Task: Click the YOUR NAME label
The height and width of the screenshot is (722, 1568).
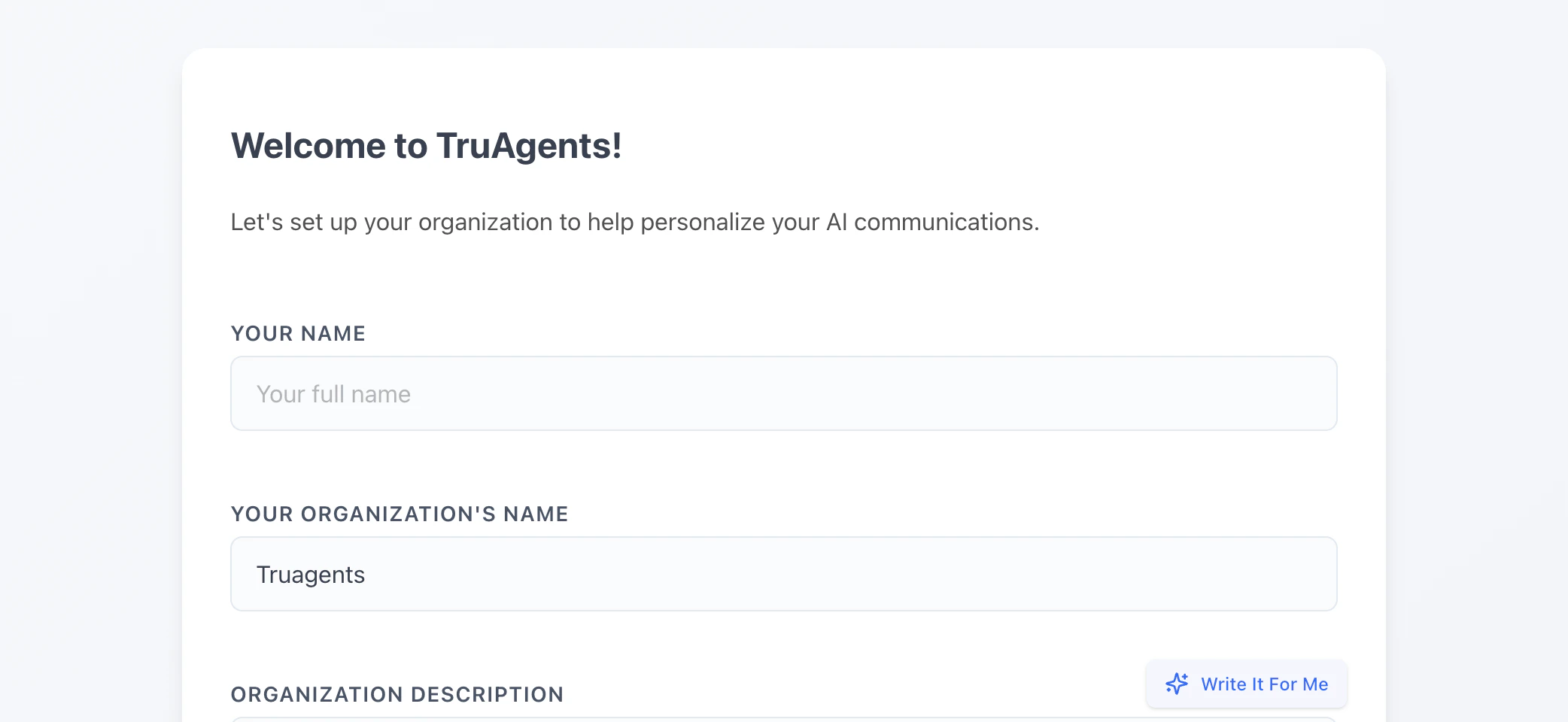Action: (x=298, y=333)
